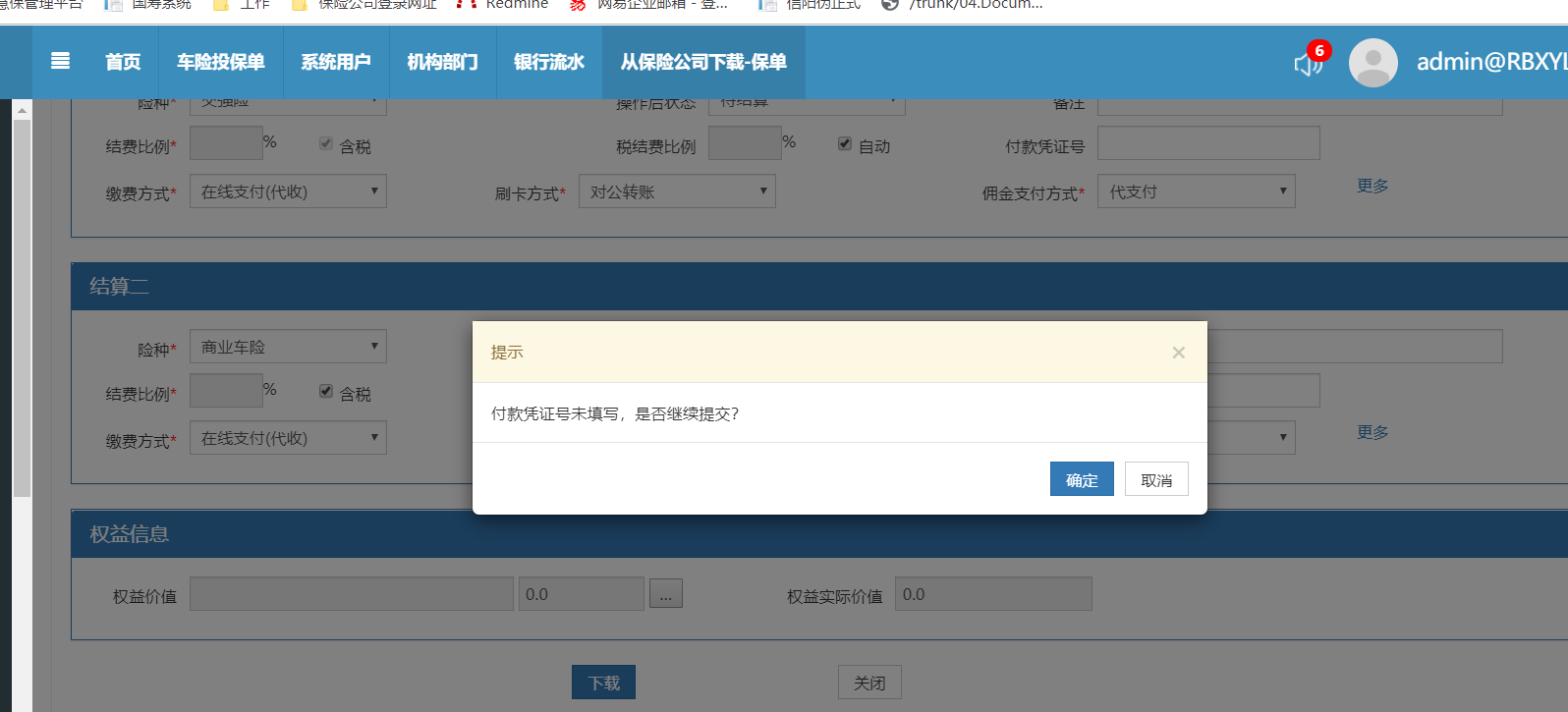1568x712 pixels.
Task: Open 缴费方式 dropdown above 结算二
Action: click(x=288, y=192)
